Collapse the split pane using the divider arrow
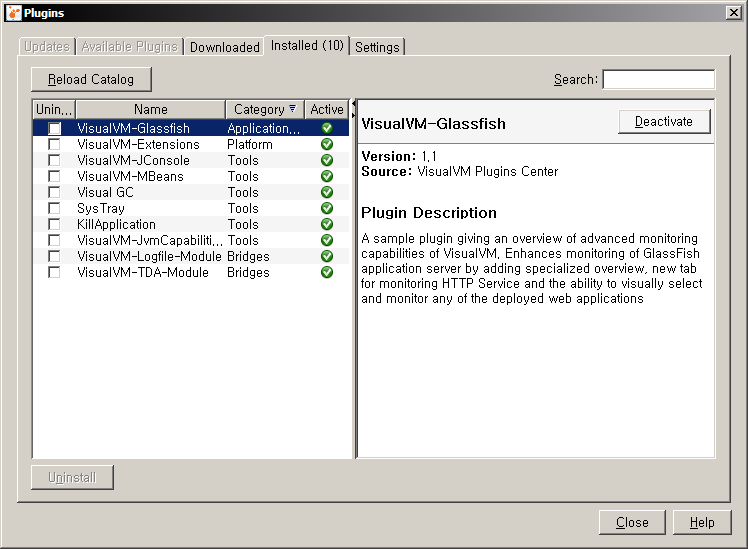The width and height of the screenshot is (748, 549). [353, 103]
